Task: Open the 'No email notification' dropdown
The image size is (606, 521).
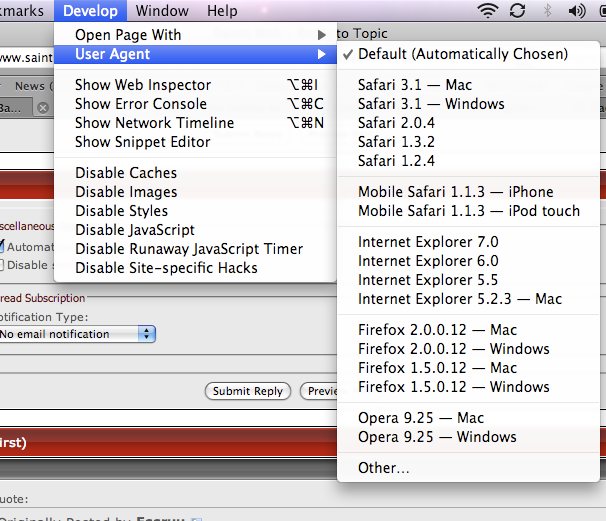Action: (77, 334)
